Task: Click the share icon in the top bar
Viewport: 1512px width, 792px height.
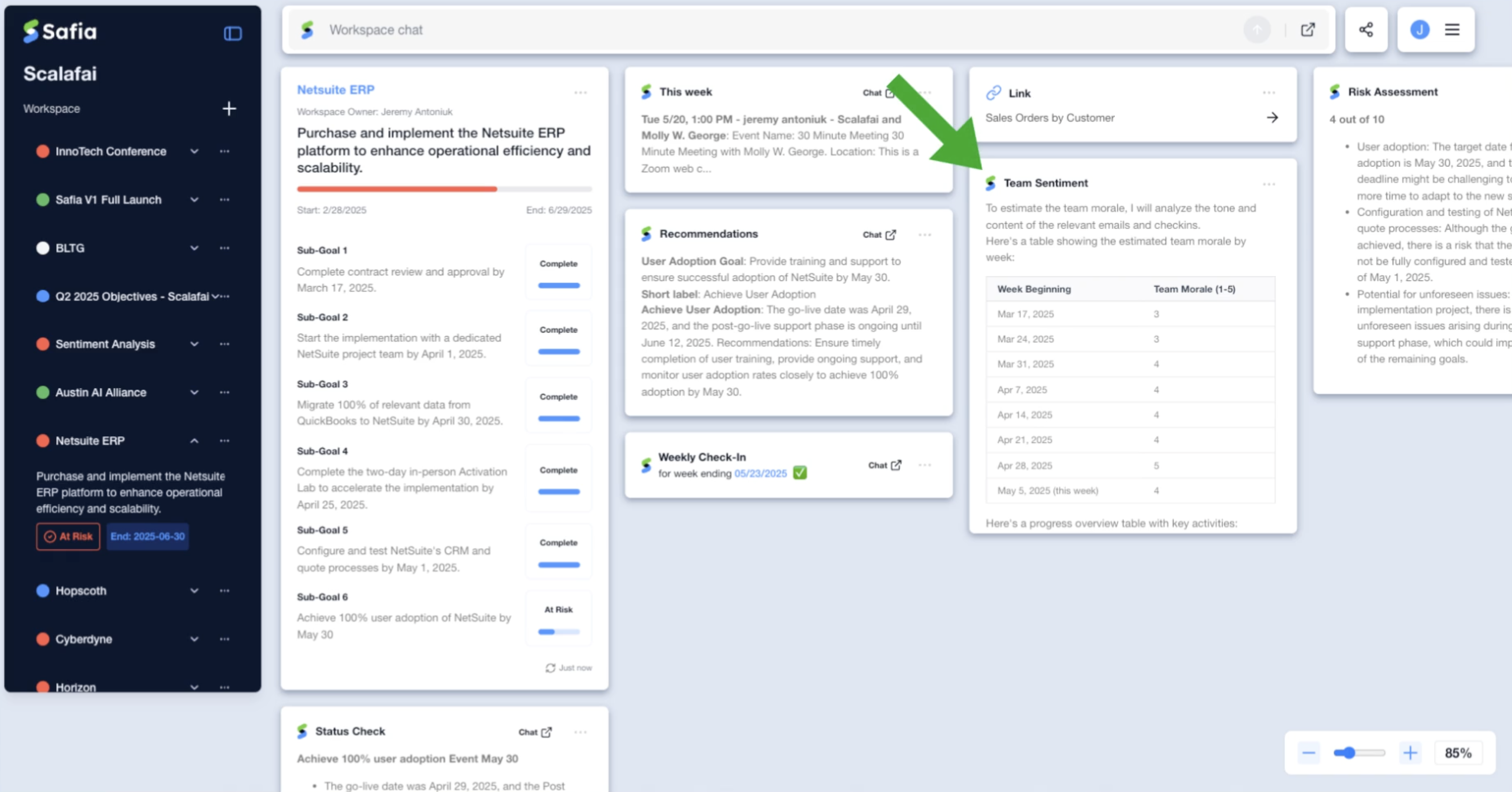Action: (x=1366, y=29)
